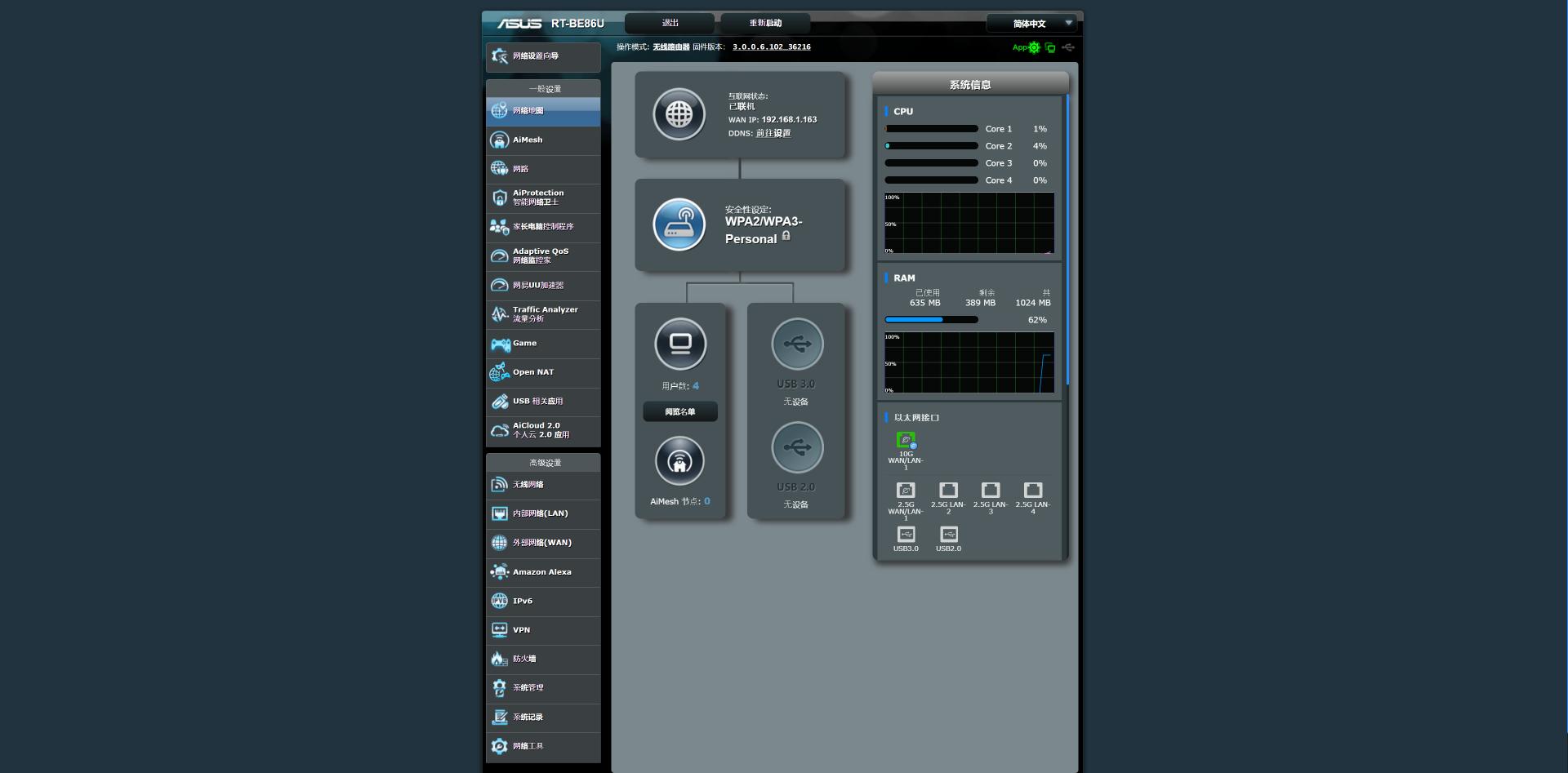Click the green network clients status icon
The width and height of the screenshot is (1568, 773).
click(x=1050, y=47)
